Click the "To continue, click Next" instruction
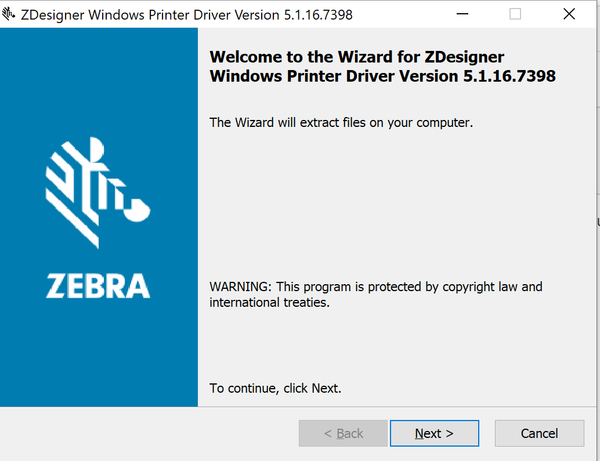600x461 pixels. (x=282, y=387)
